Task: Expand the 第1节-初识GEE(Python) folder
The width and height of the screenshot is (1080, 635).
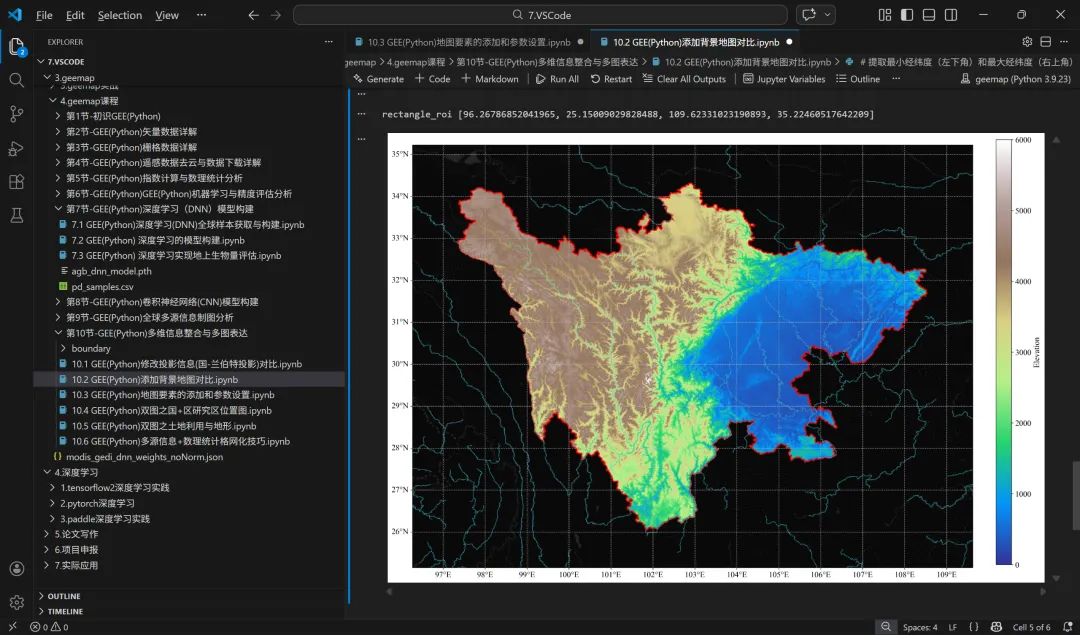Action: pyautogui.click(x=59, y=116)
